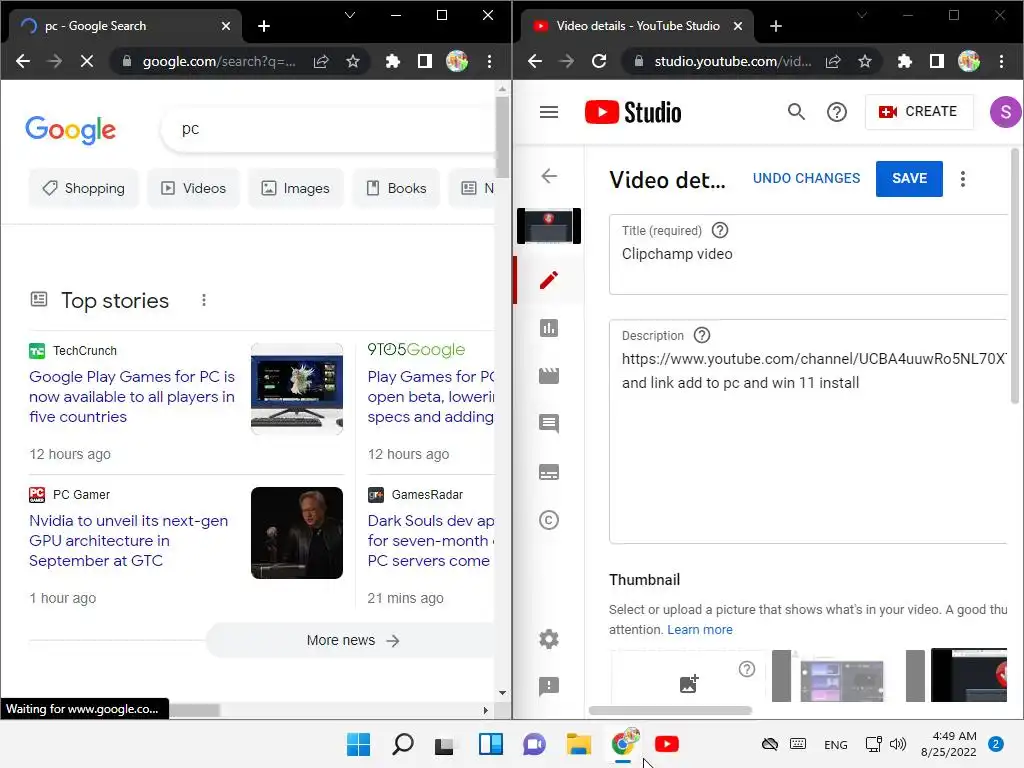The image size is (1024, 768).
Task: Go back in the Google Search window
Action: (23, 61)
